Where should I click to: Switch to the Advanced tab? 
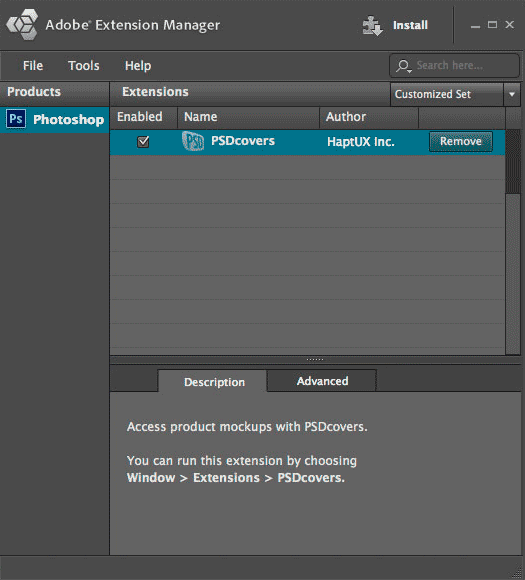(322, 381)
